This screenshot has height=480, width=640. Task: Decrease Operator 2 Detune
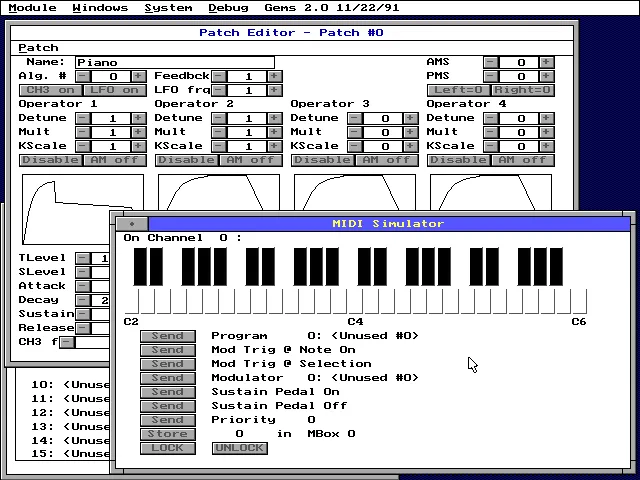coord(219,118)
